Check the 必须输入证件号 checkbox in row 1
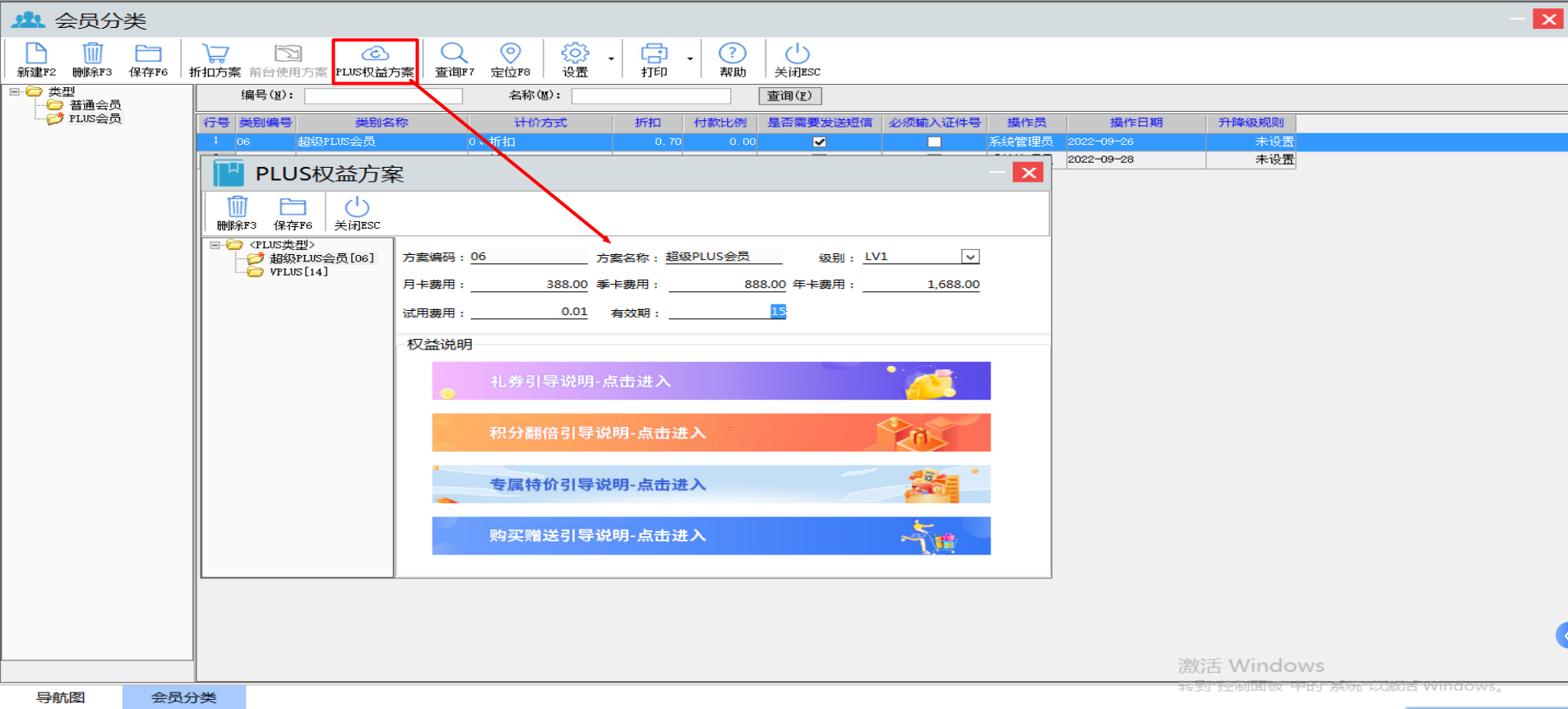The width and height of the screenshot is (1568, 709). coord(934,142)
